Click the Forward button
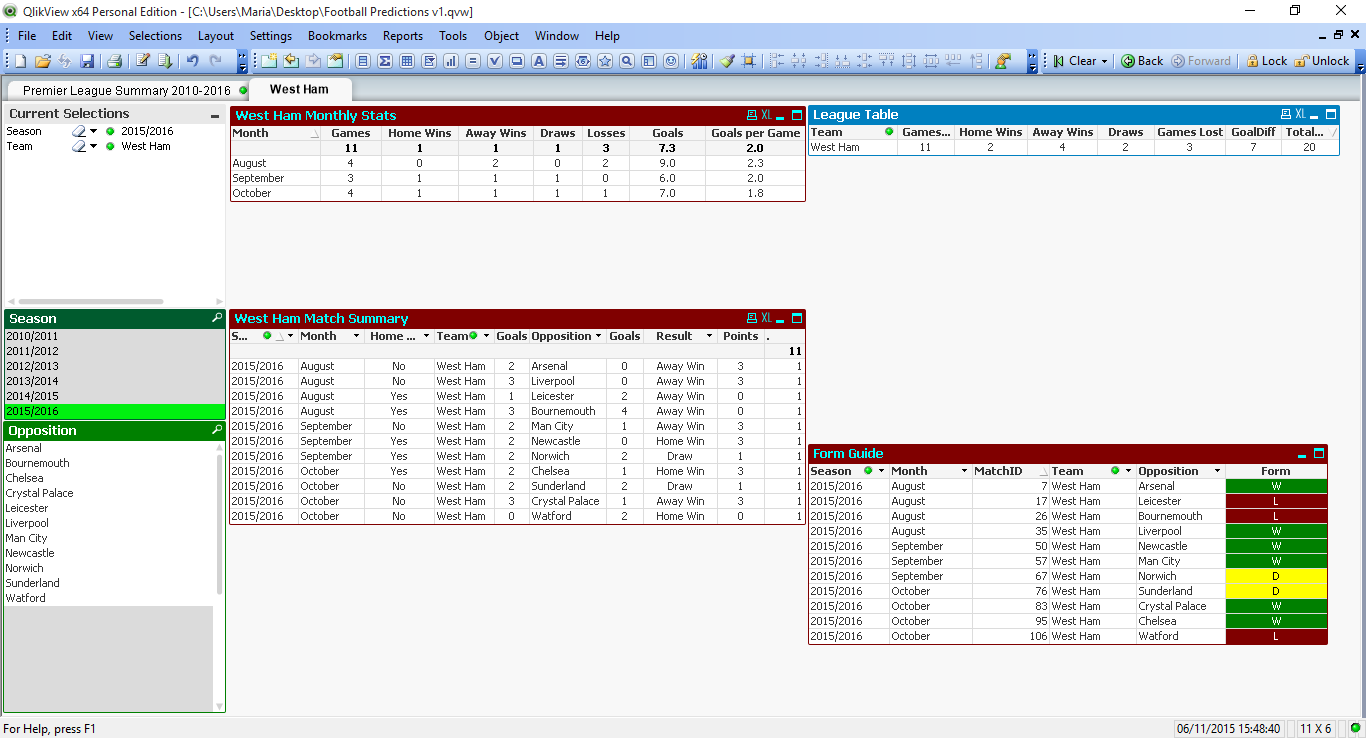 (1201, 61)
